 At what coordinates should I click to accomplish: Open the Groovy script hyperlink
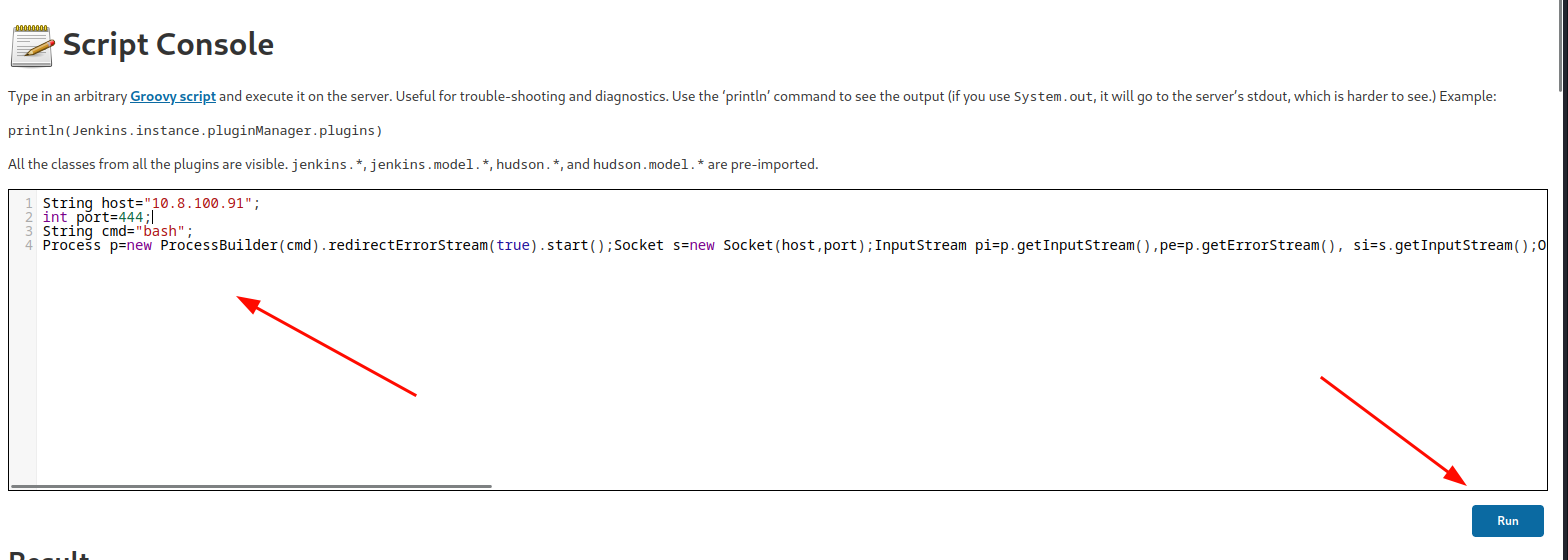[173, 97]
